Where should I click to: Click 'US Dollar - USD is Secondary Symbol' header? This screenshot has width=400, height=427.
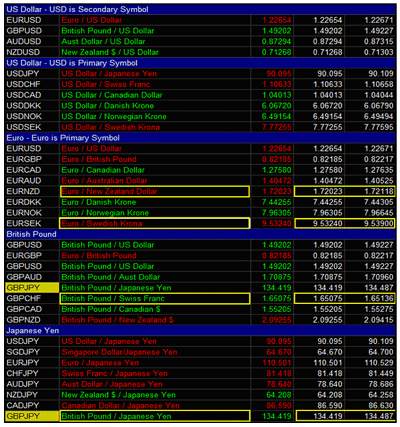(200, 9)
